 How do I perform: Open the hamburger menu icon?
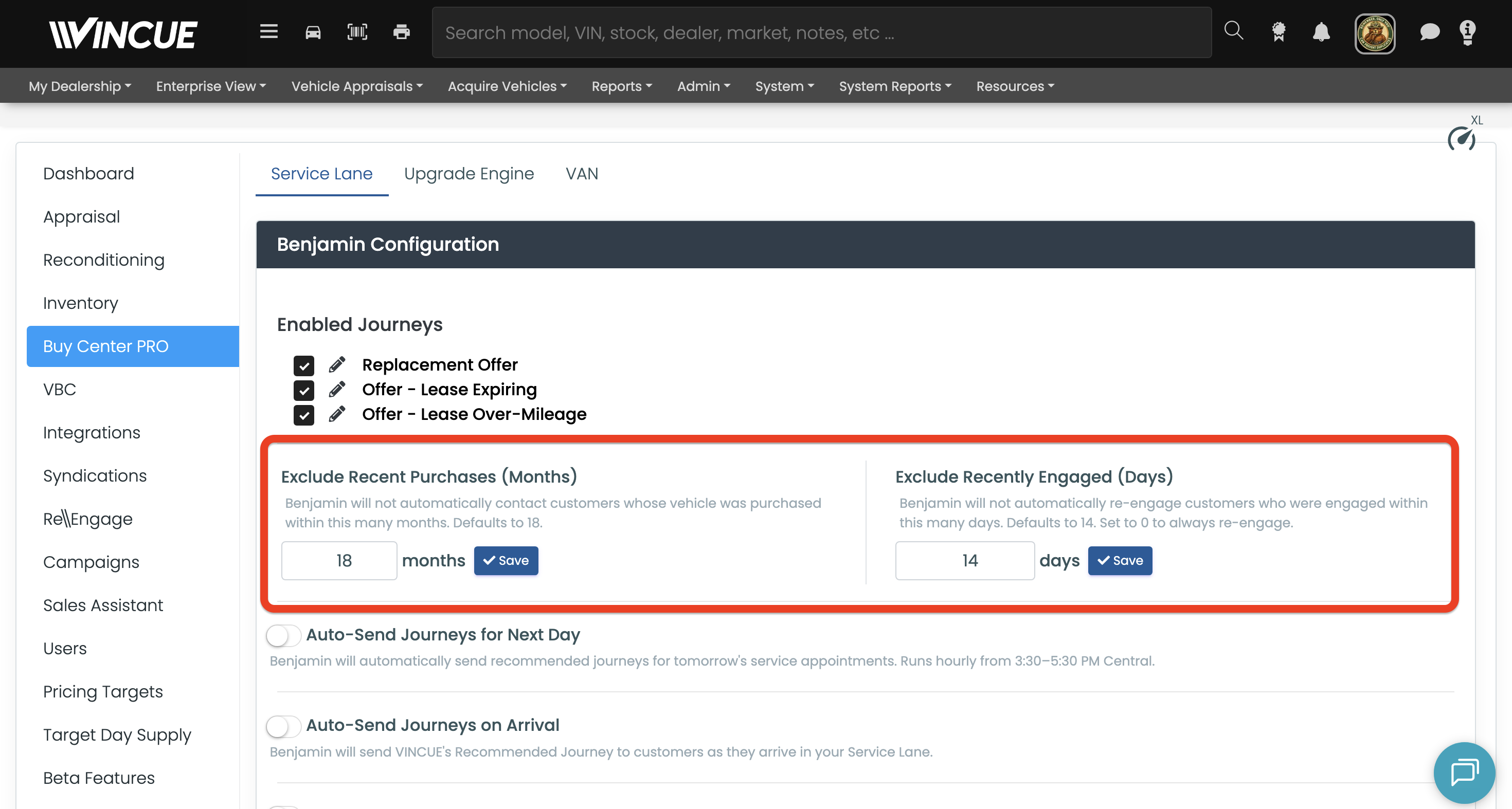(269, 31)
